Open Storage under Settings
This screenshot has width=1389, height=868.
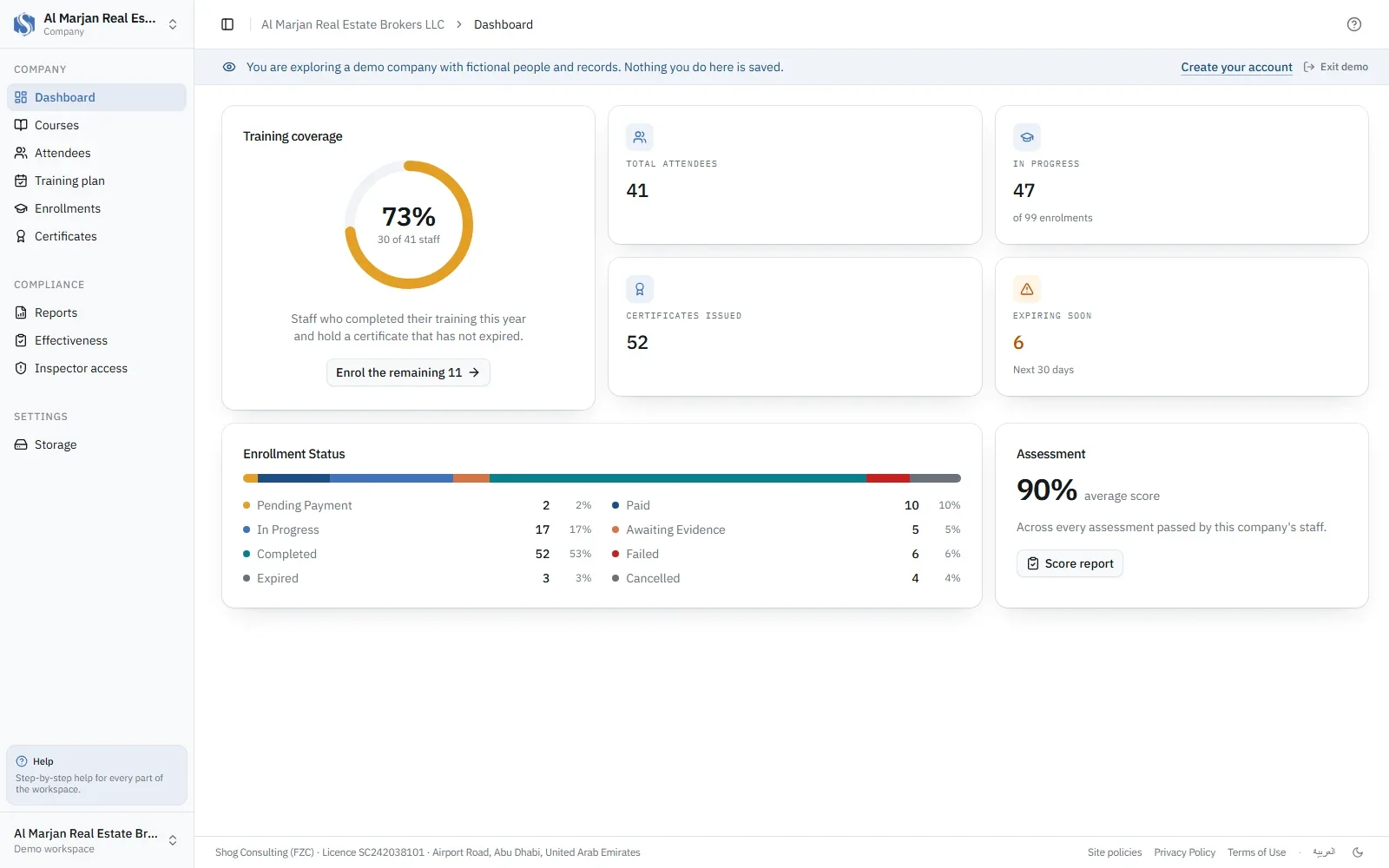pos(96,444)
